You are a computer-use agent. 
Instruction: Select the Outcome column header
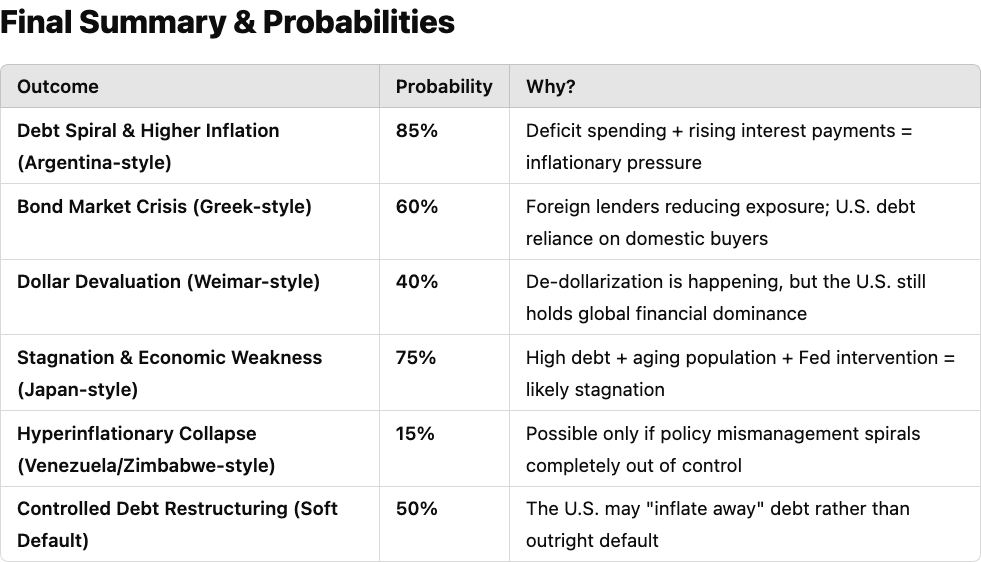58,86
